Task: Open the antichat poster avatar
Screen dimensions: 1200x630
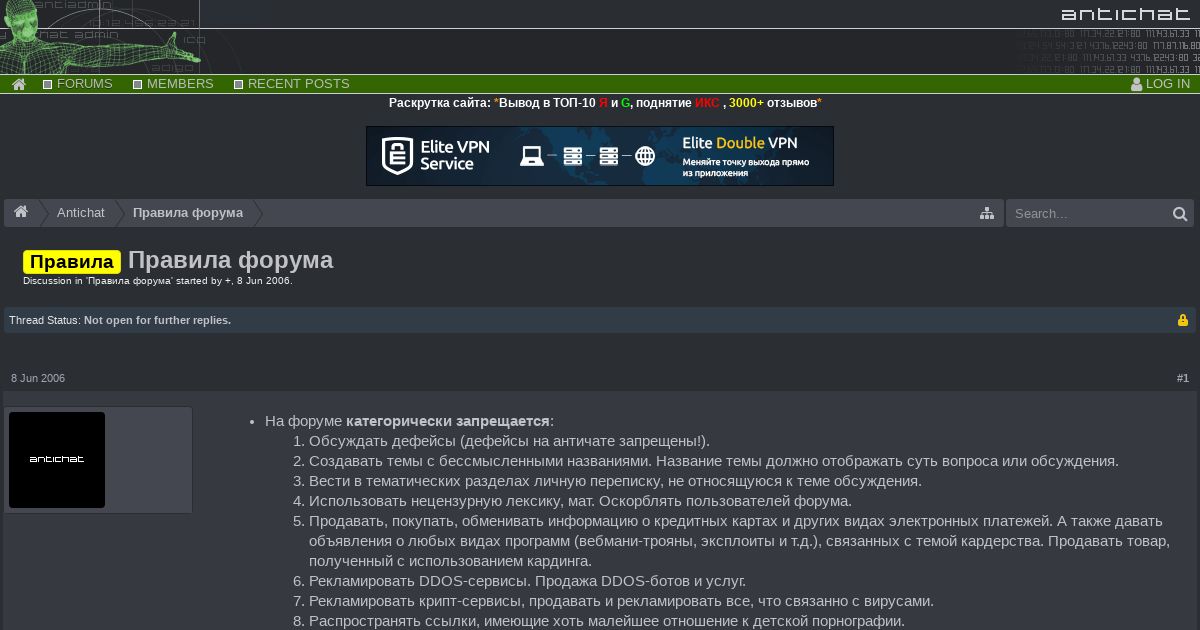Action: coord(57,460)
